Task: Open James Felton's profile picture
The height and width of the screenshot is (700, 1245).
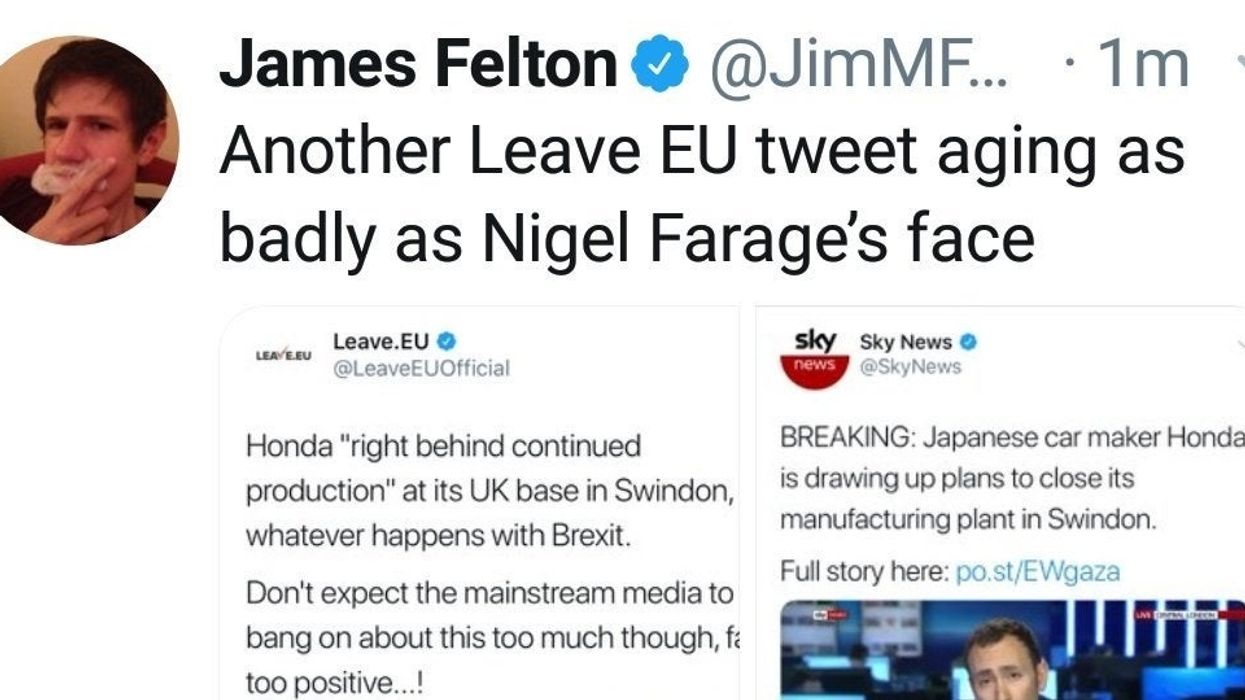Action: (x=92, y=140)
